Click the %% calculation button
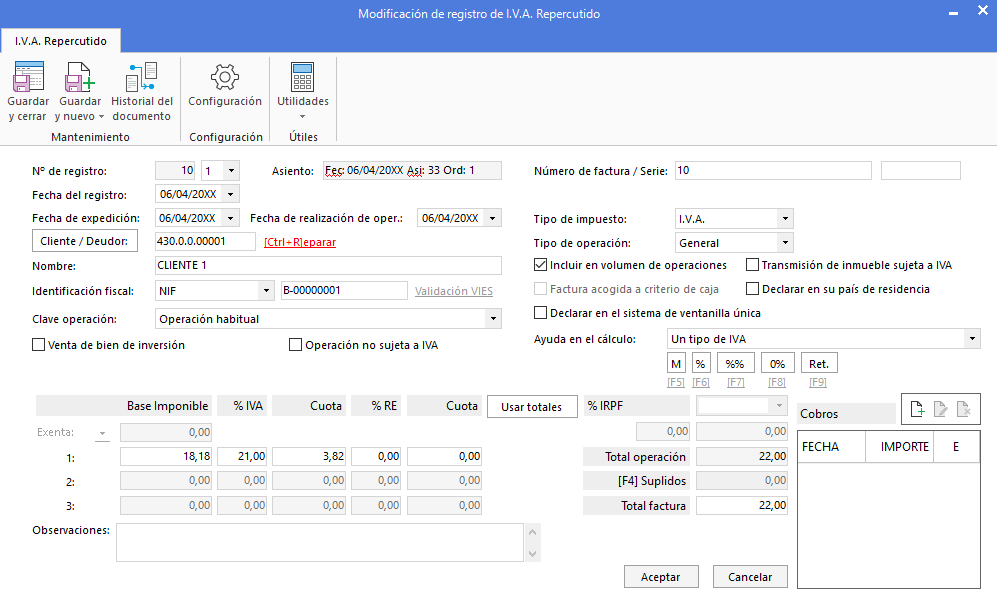The height and width of the screenshot is (603, 997). 735,364
